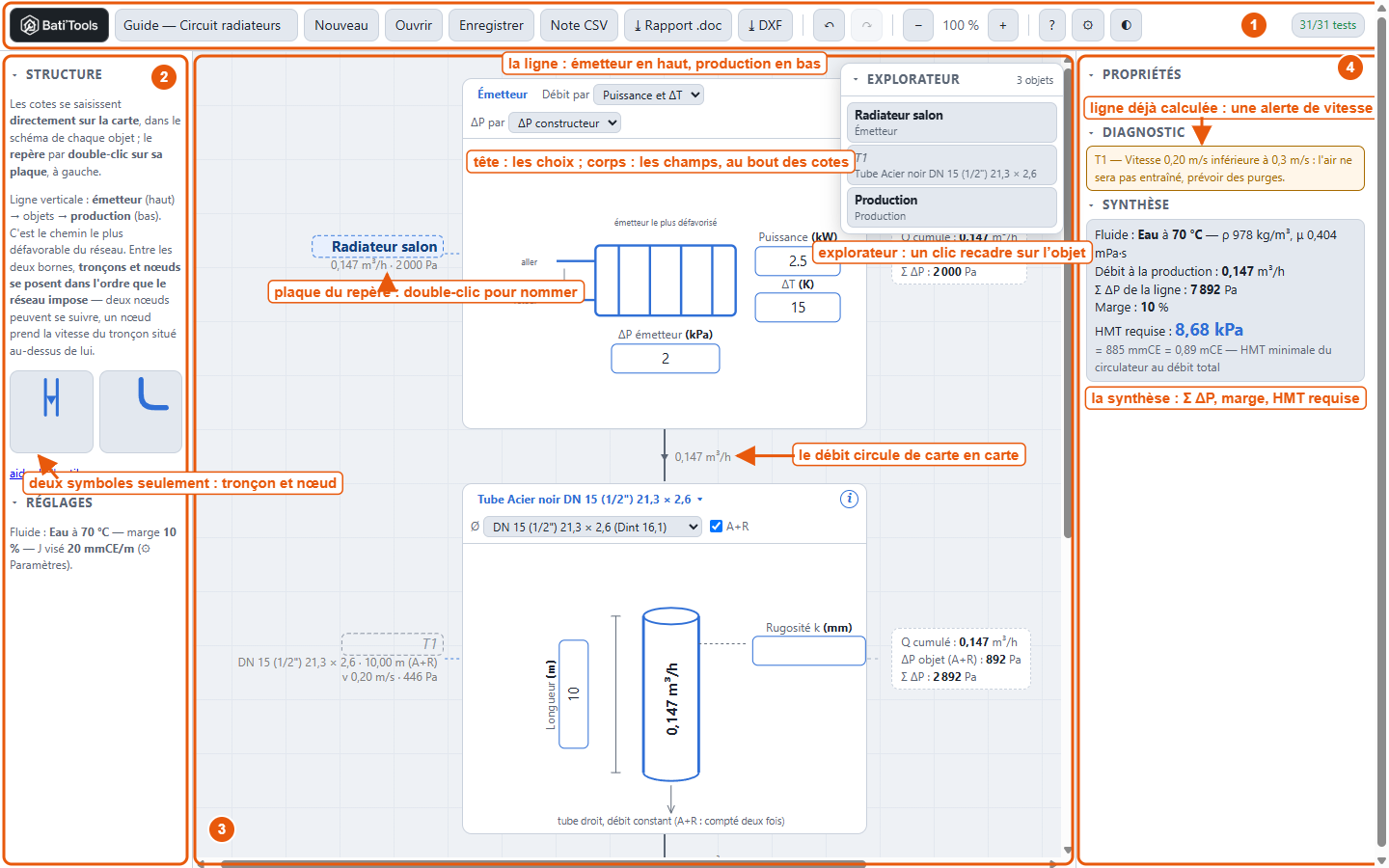Collapse the DIAGNOSTIC section

(x=1136, y=132)
